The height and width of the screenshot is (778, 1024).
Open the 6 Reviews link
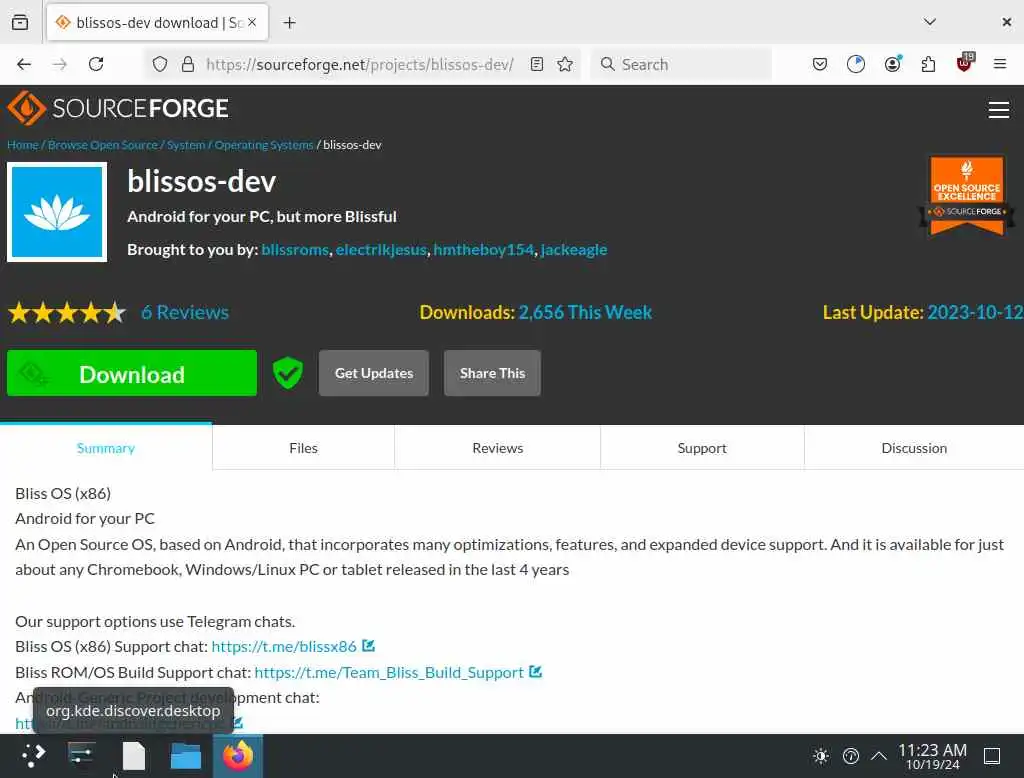tap(185, 312)
